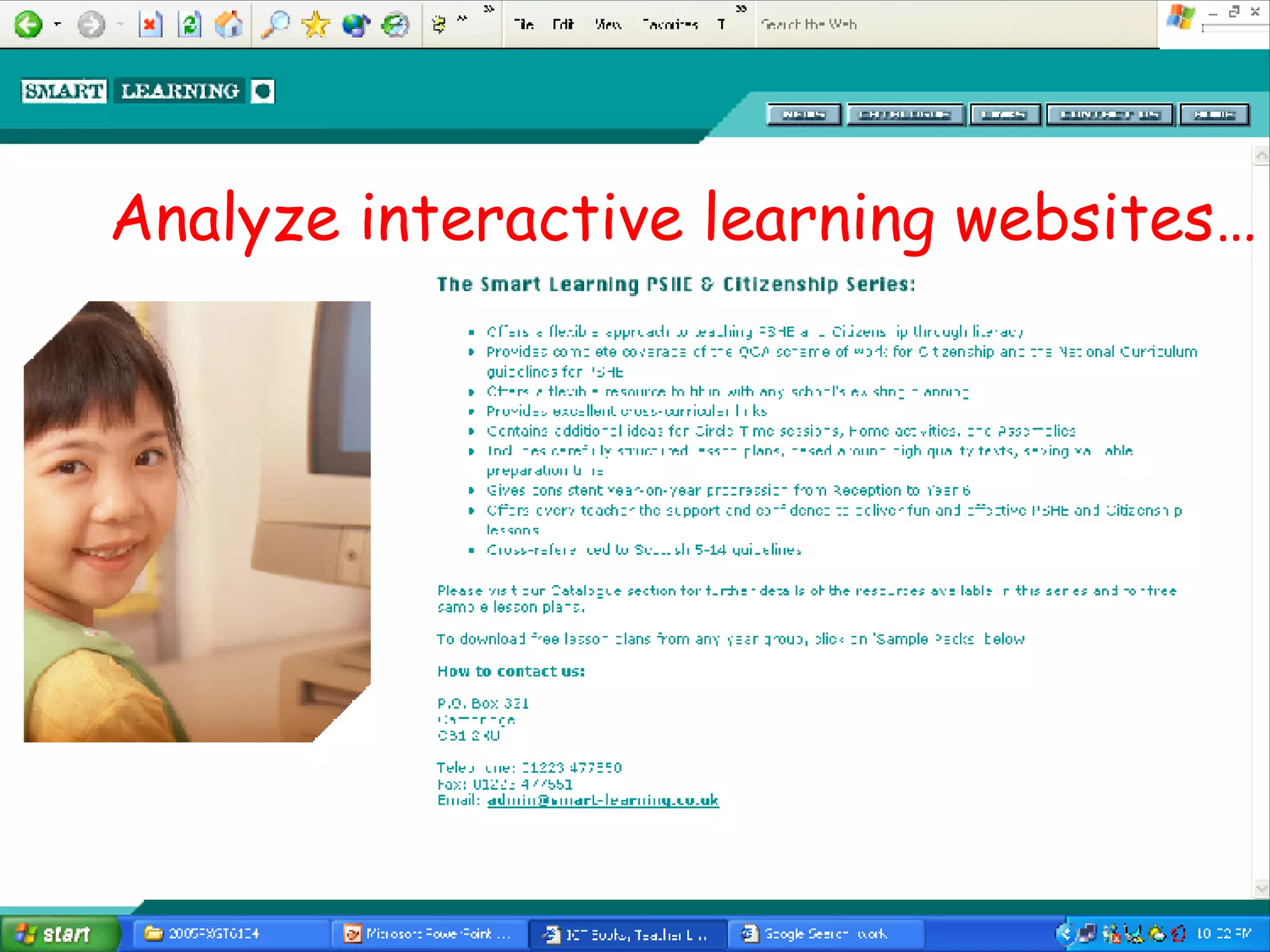Refresh the page with green arrows icon
Viewport: 1270px width, 952px height.
pyautogui.click(x=190, y=25)
